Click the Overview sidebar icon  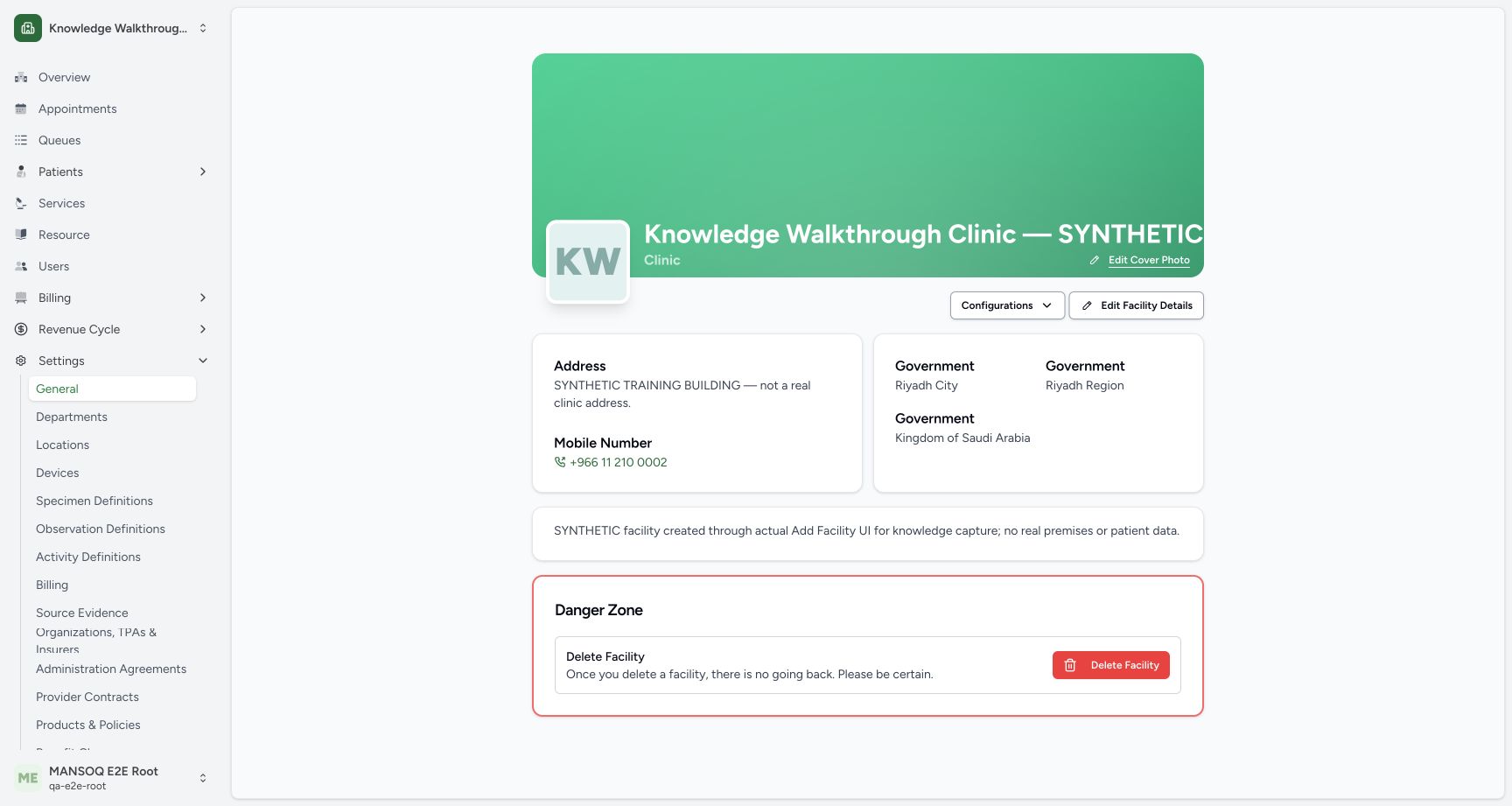(x=21, y=77)
